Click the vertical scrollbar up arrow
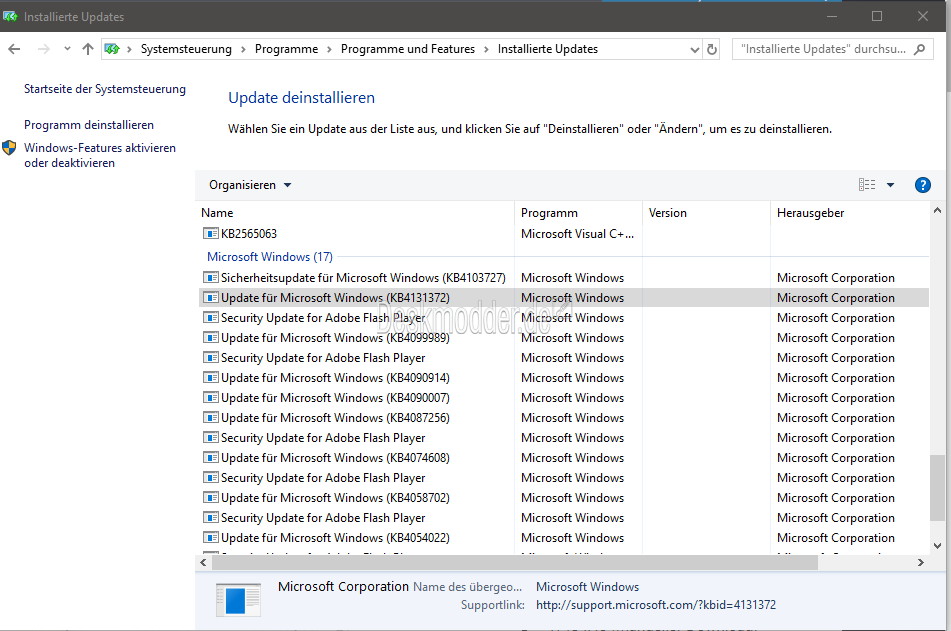The image size is (951, 631). [937, 211]
